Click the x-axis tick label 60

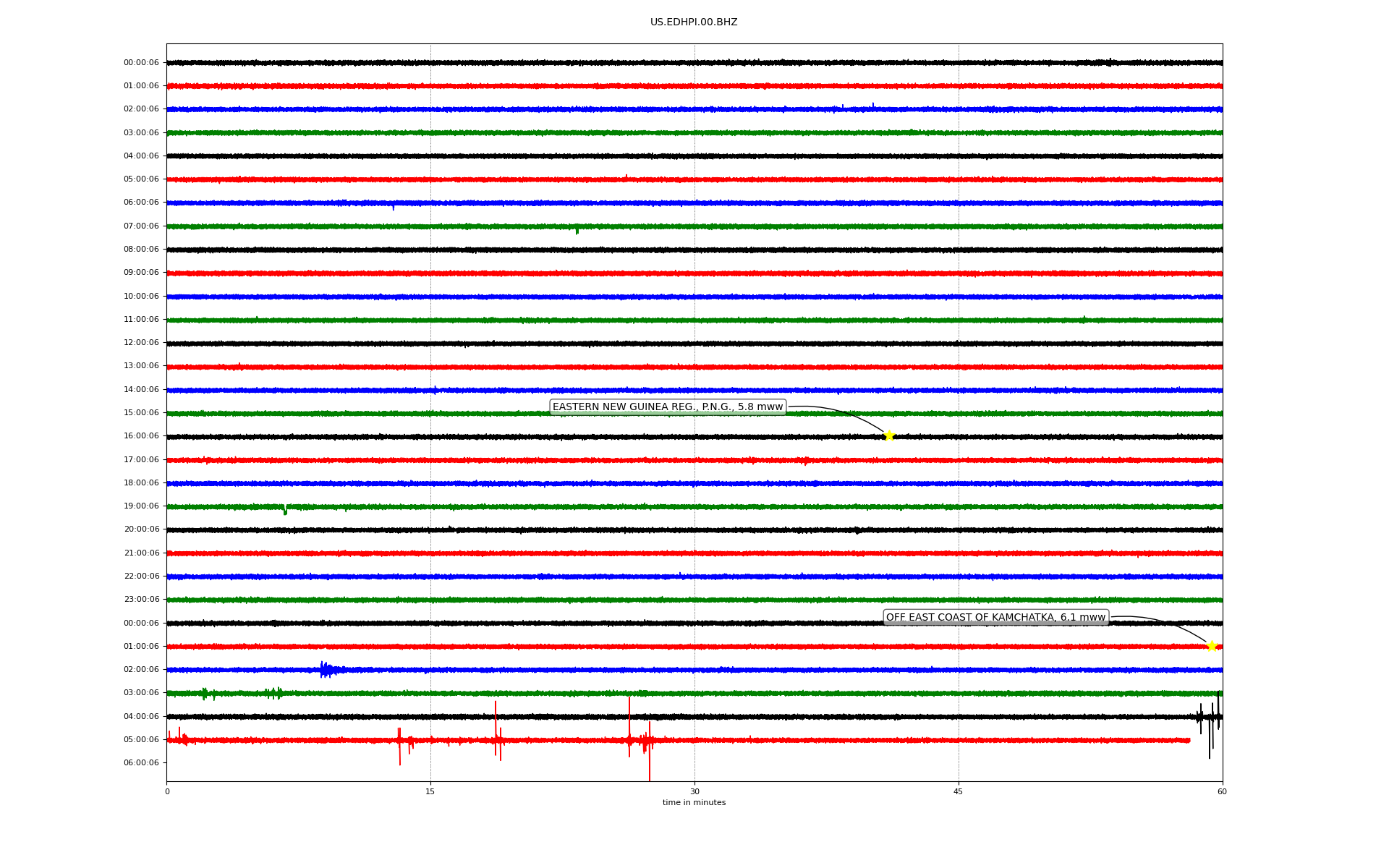pos(1222,791)
